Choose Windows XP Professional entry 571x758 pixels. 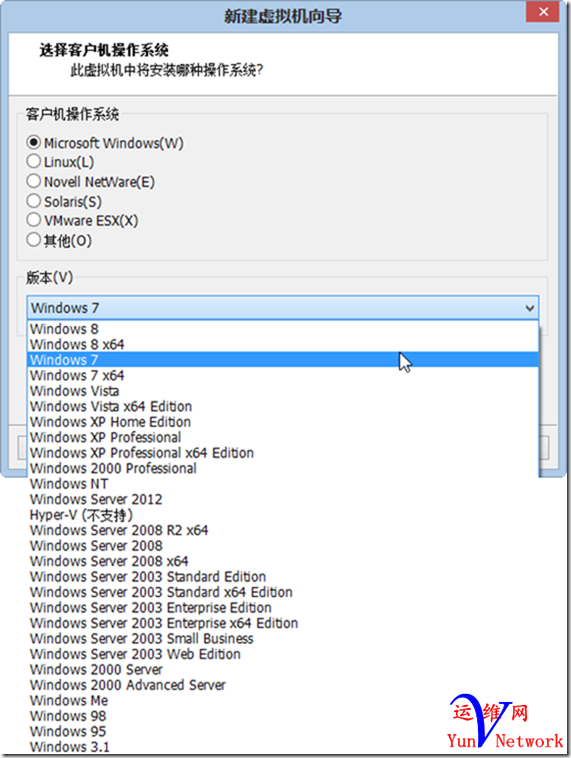pos(283,437)
